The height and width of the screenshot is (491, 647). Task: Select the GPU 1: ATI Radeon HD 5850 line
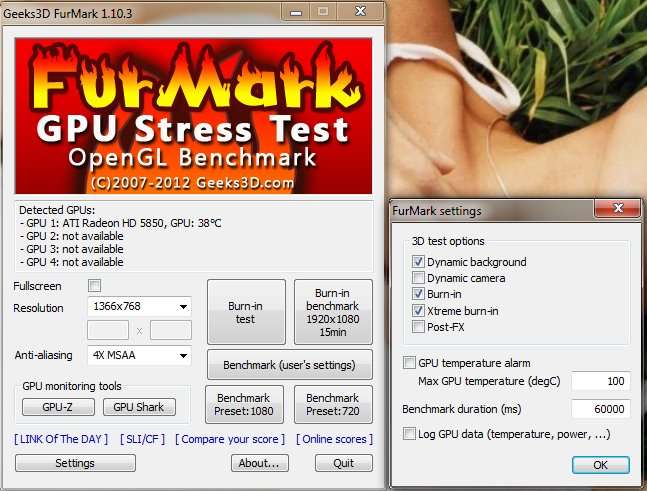pyautogui.click(x=120, y=223)
